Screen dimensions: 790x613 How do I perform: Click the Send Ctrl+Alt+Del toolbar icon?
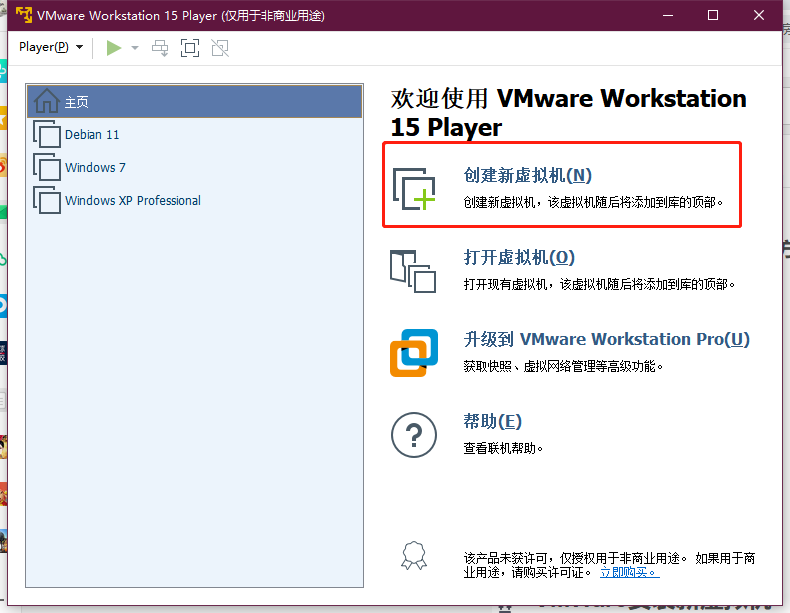click(x=160, y=48)
